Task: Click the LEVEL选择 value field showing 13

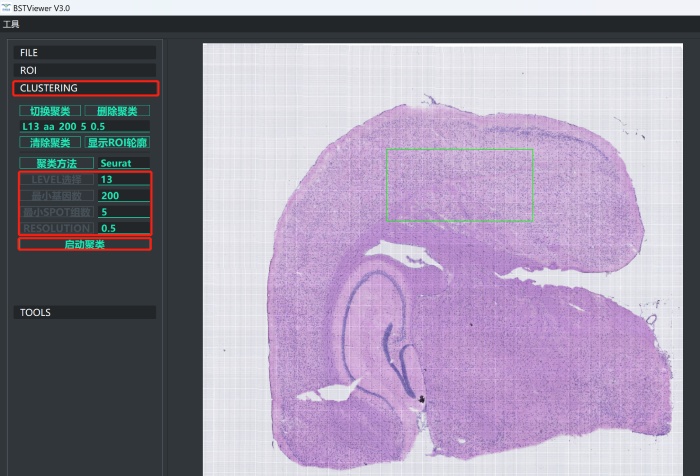Action: point(123,179)
